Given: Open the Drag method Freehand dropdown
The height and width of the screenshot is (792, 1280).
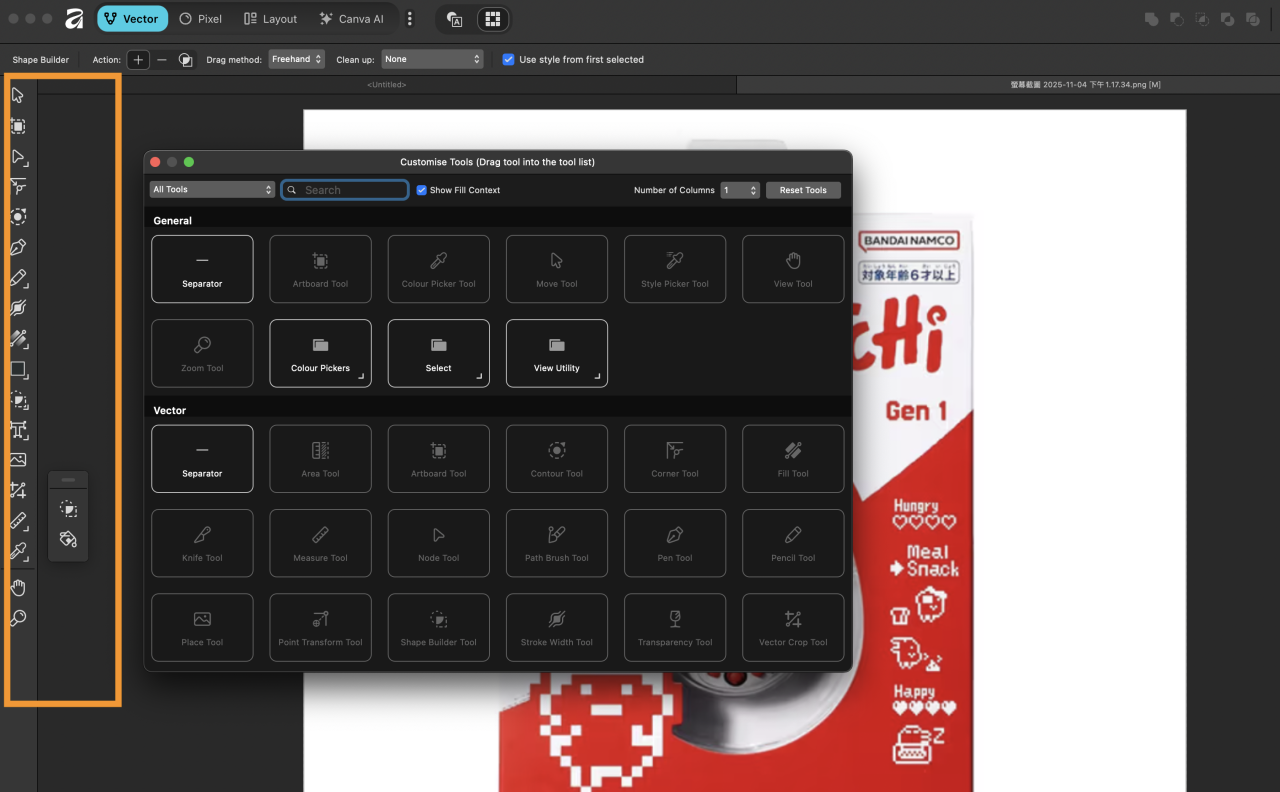Looking at the screenshot, I should 296,59.
